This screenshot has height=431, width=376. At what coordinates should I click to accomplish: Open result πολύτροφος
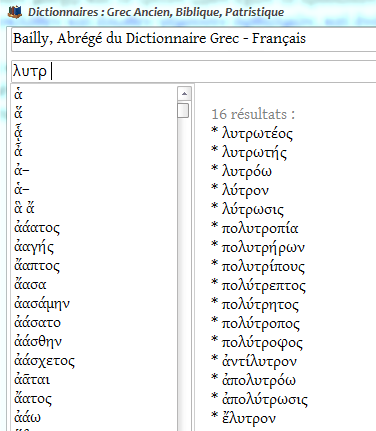(x=262, y=343)
